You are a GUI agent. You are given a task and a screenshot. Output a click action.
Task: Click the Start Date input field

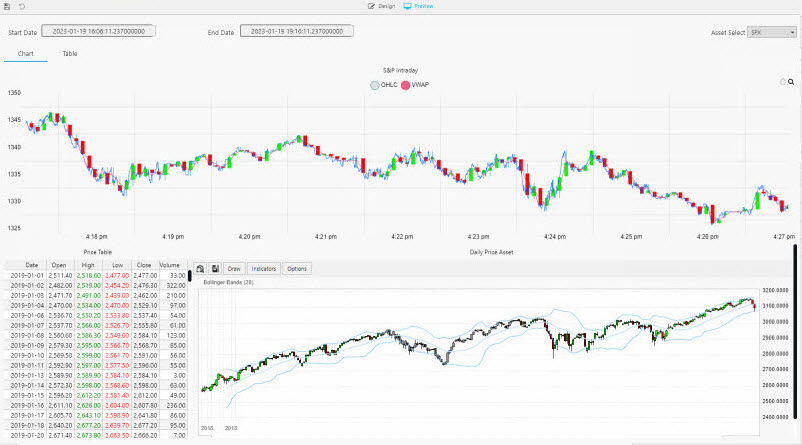97,32
